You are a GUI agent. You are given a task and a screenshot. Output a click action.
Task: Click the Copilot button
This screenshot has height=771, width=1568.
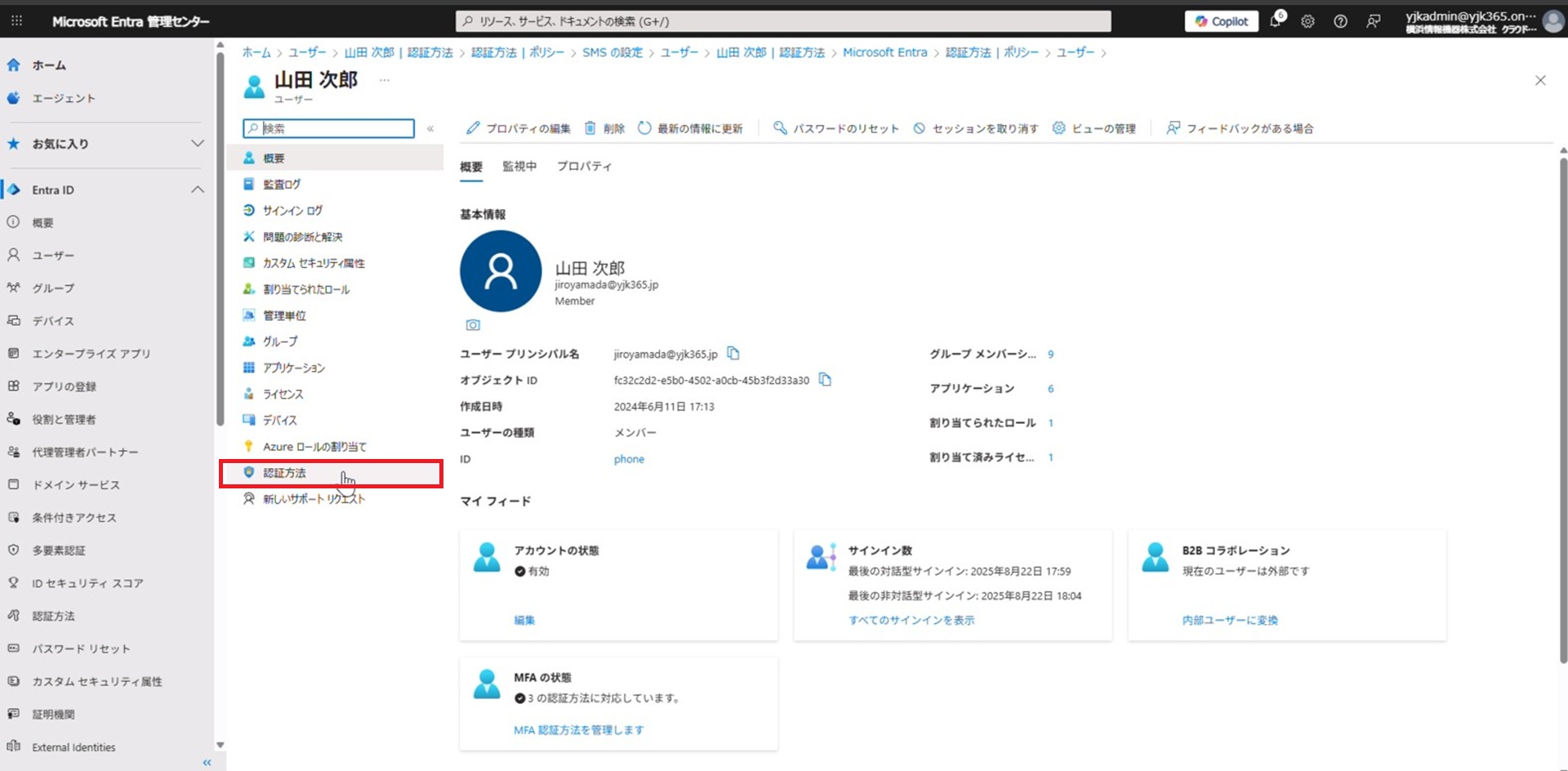(x=1221, y=21)
